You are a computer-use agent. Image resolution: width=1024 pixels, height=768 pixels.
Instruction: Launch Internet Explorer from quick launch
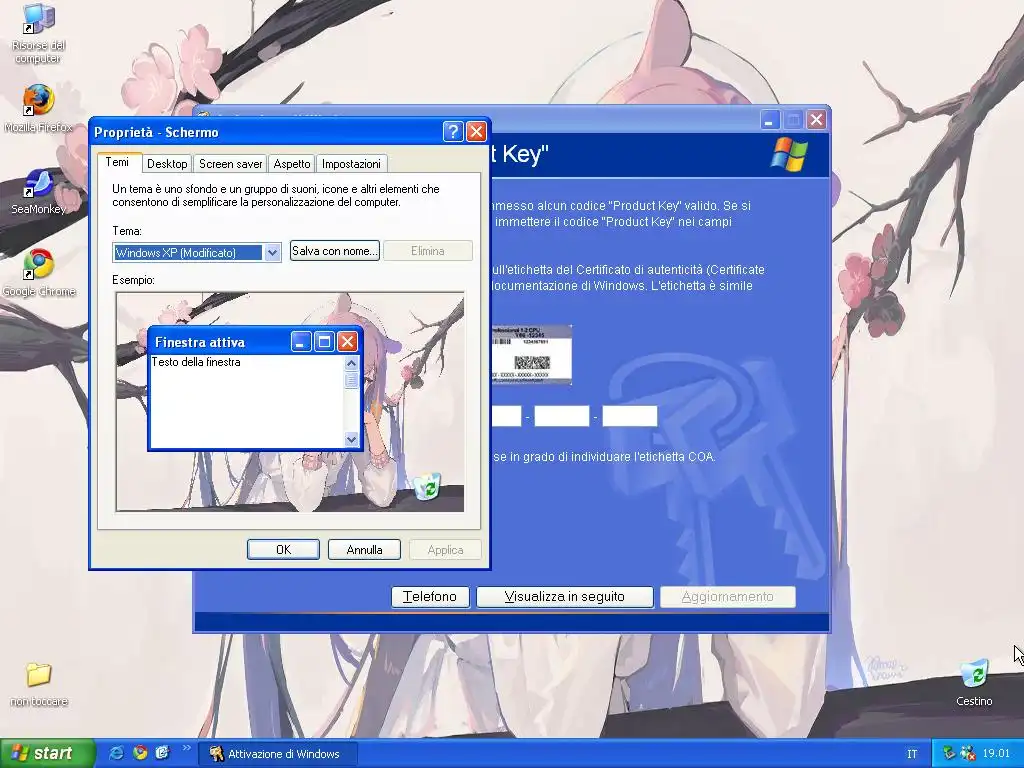(x=116, y=753)
